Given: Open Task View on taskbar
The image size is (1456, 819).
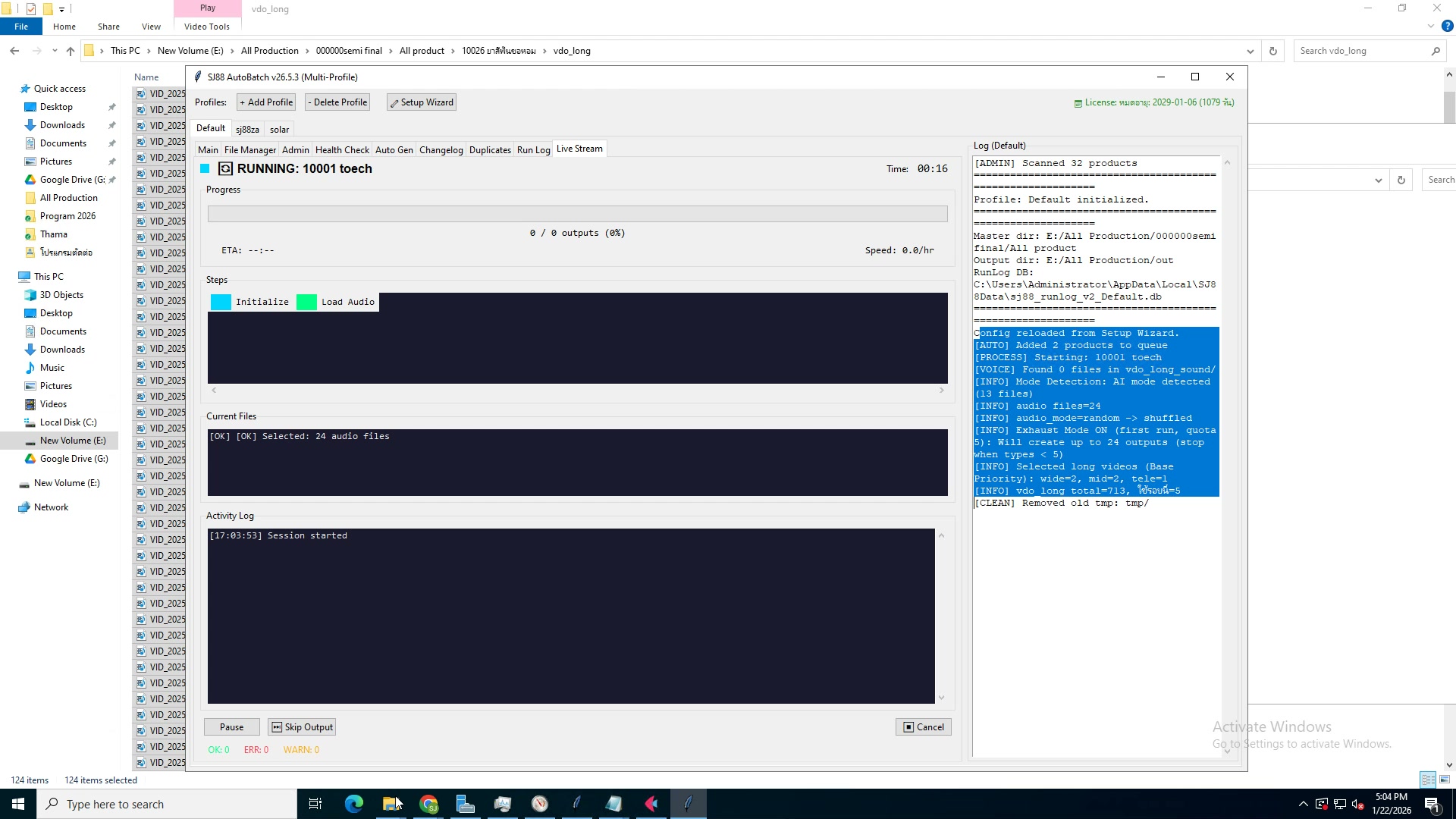Looking at the screenshot, I should 315,804.
